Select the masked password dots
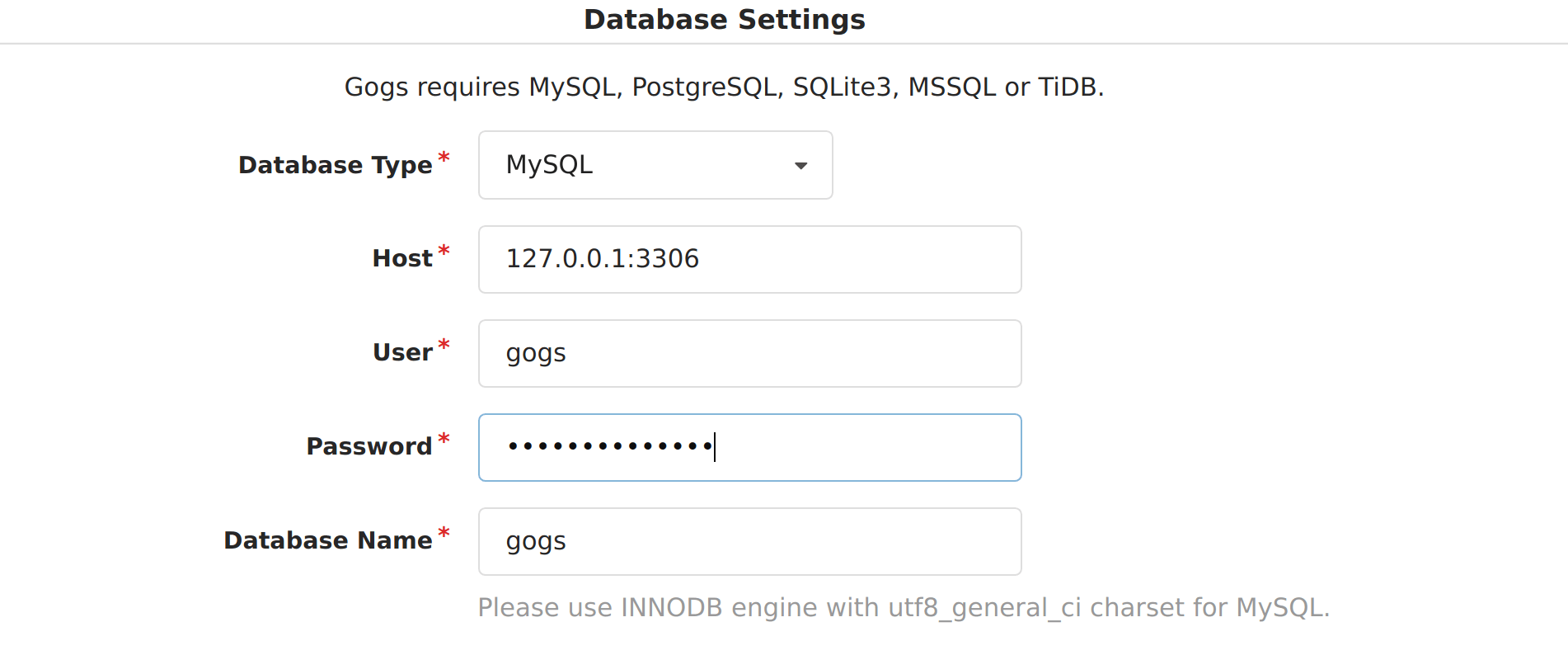 pyautogui.click(x=610, y=447)
